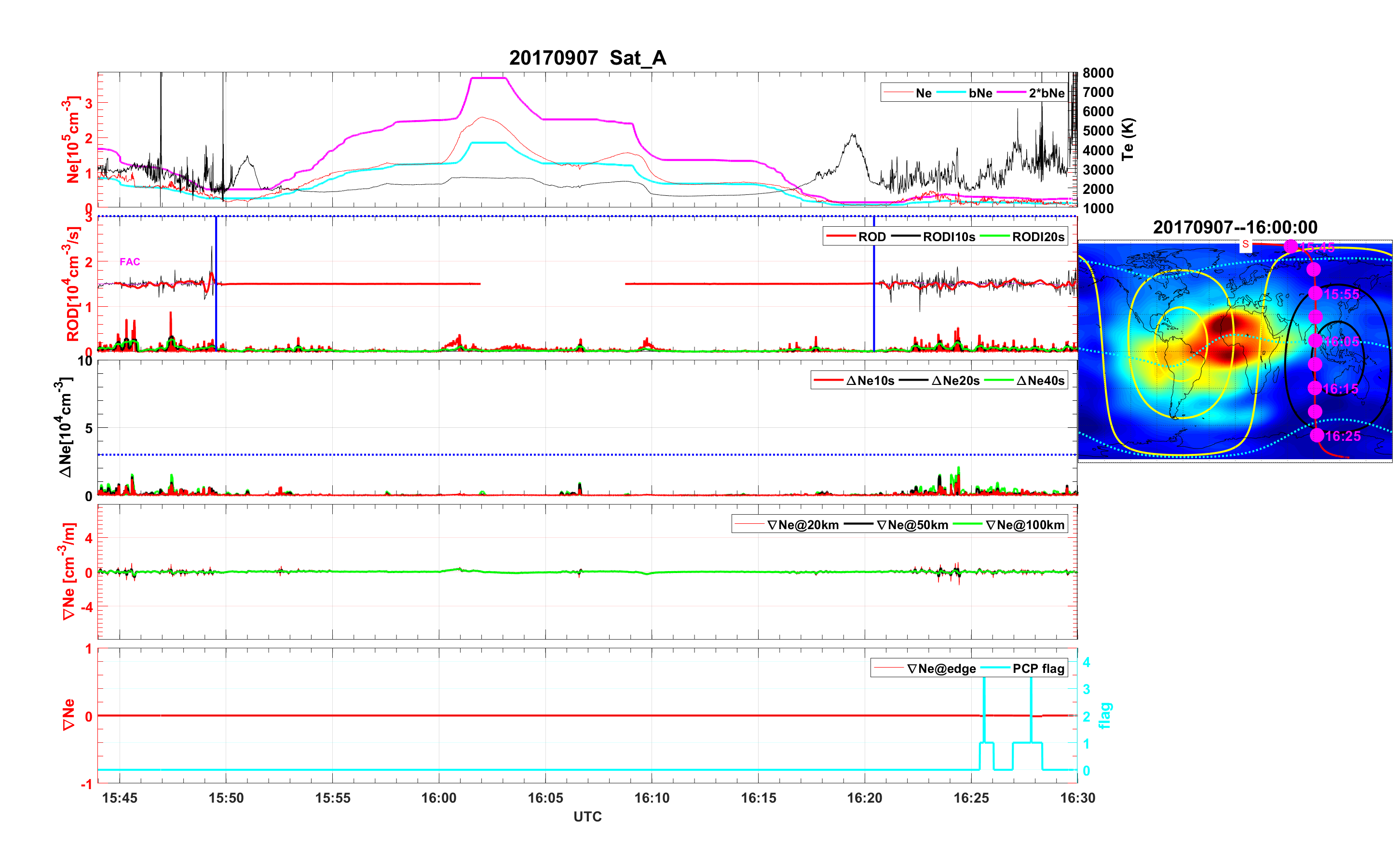Image resolution: width=1400 pixels, height=847 pixels.
Task: Click the pink FAC label in ROD panel
Action: point(130,262)
